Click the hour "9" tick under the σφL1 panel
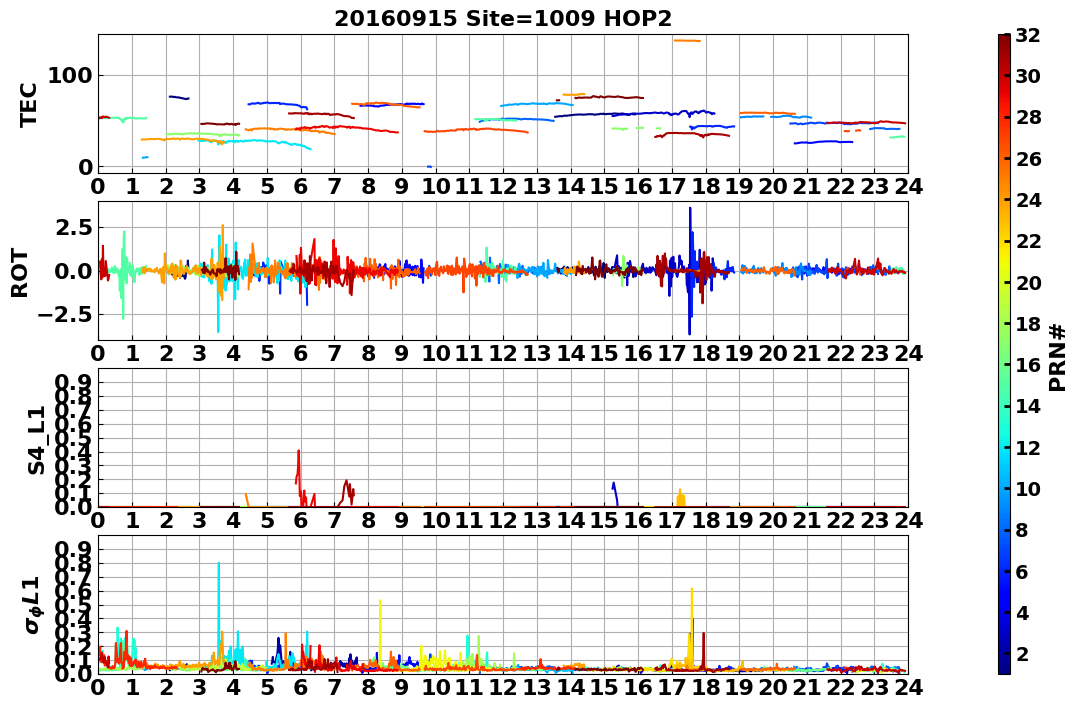The height and width of the screenshot is (709, 1077). click(x=402, y=687)
